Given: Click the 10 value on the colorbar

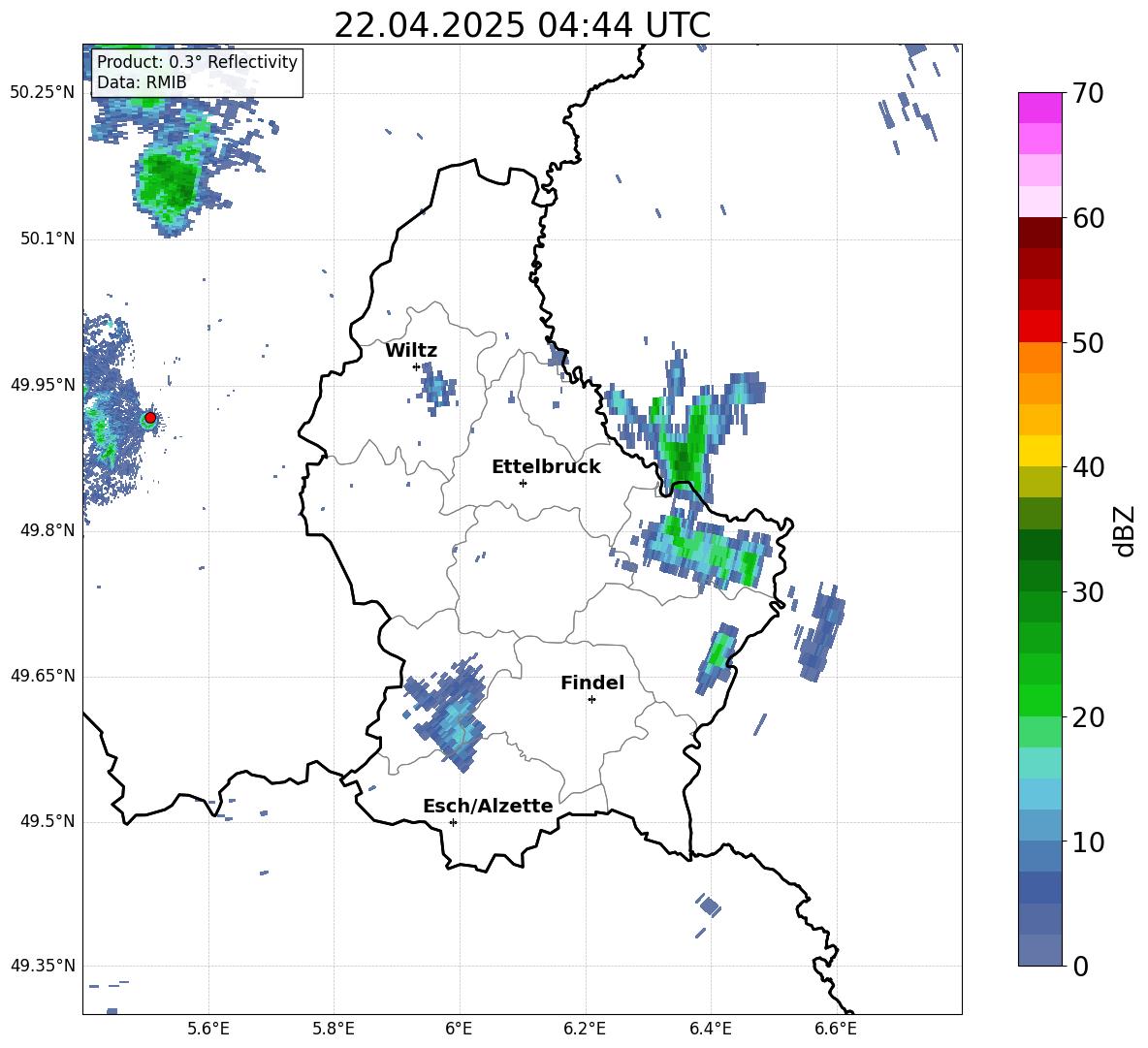Looking at the screenshot, I should pos(1088,842).
